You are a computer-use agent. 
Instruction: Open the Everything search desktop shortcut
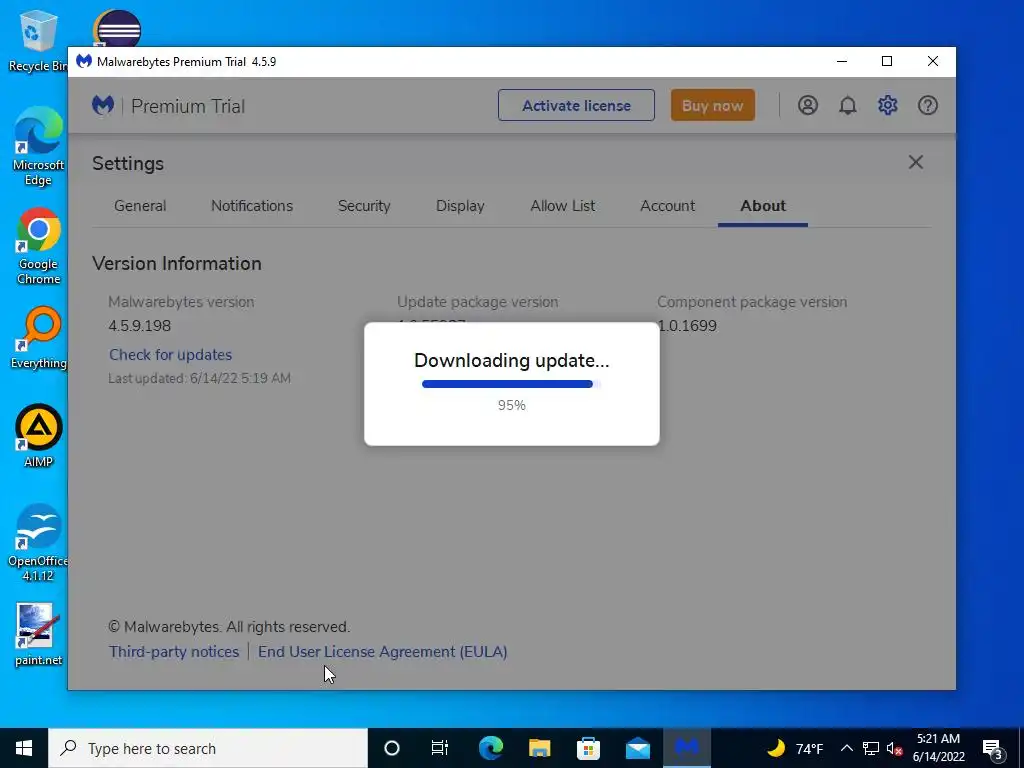(x=39, y=338)
